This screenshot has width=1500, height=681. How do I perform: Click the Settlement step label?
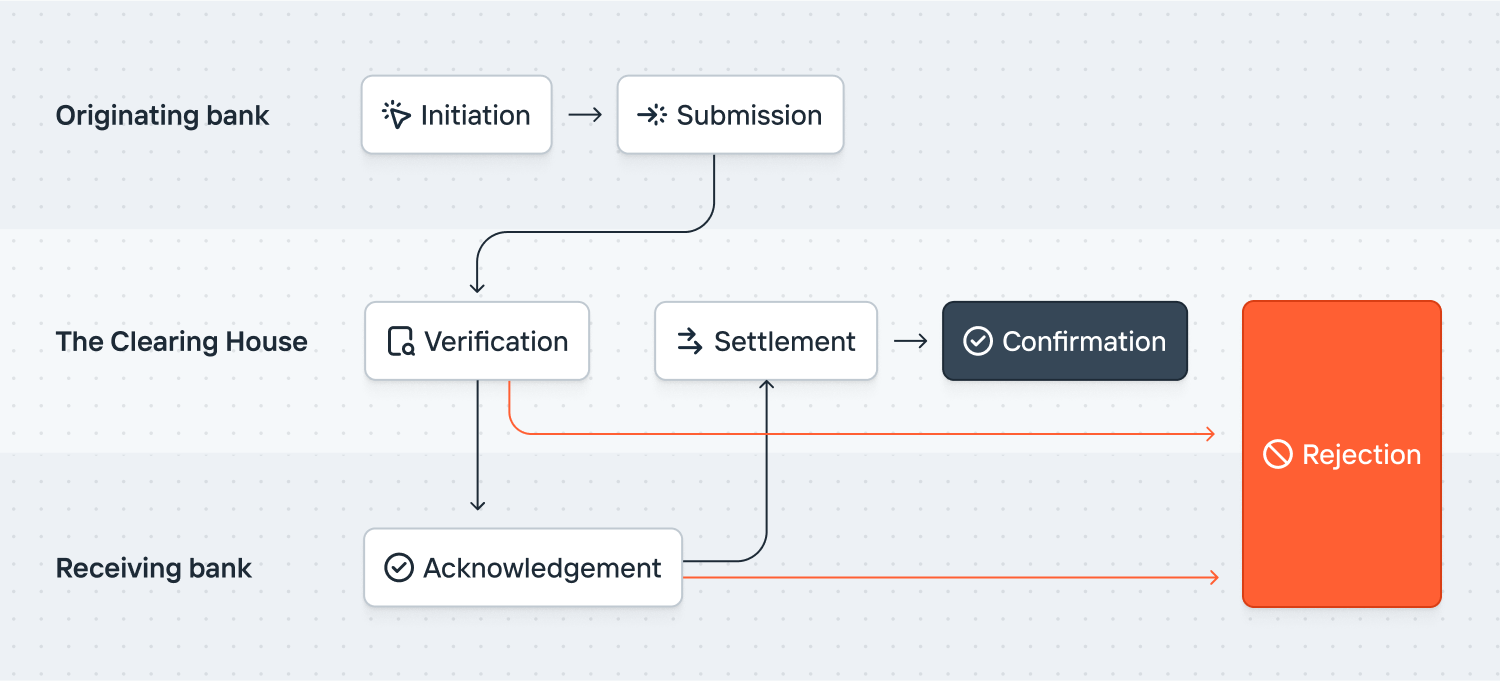(785, 342)
